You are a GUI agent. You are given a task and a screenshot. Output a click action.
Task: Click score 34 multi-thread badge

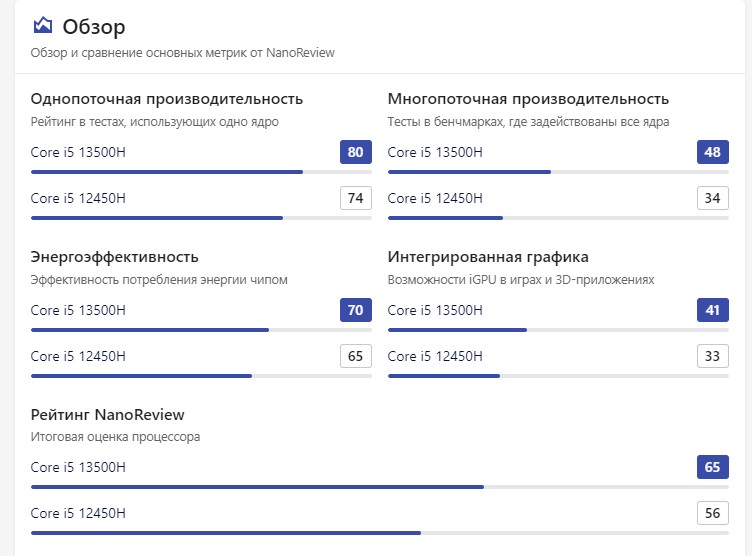point(713,198)
